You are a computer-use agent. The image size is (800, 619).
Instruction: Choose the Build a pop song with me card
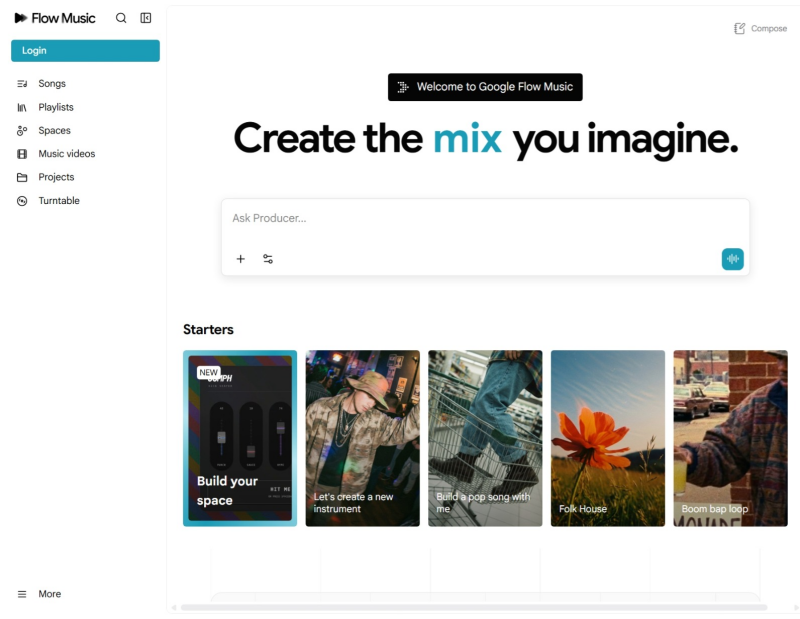tap(485, 438)
